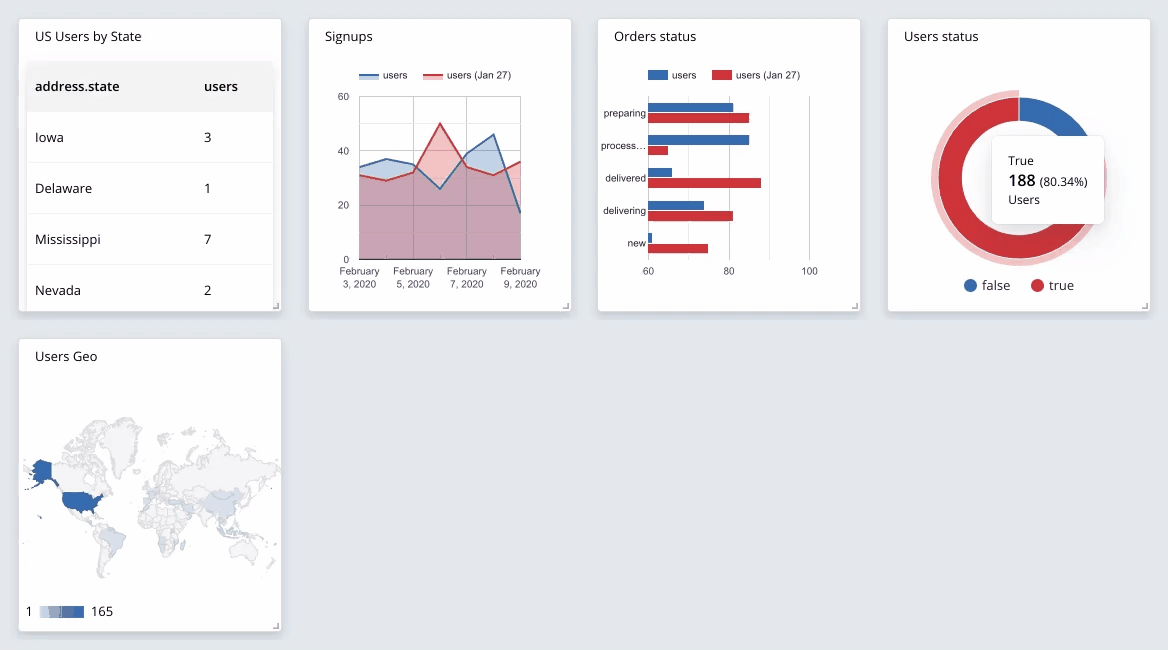Click Alaska on the Users Geo map
Viewport: 1168px width, 650px height.
coord(41,471)
